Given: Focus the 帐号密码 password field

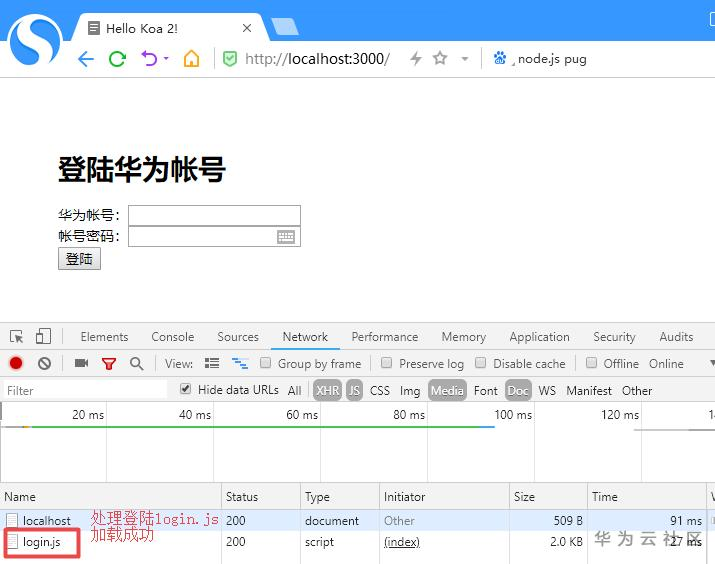Looking at the screenshot, I should click(214, 237).
